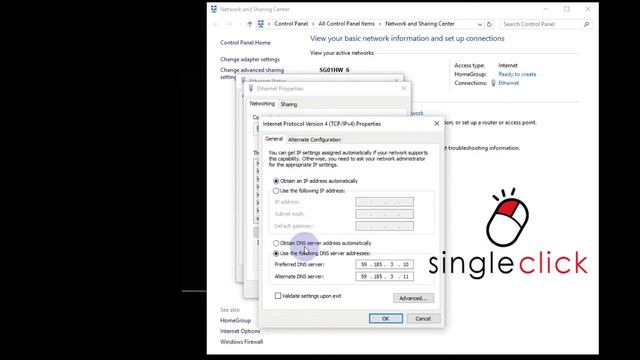Open Change adapter settings link

click(x=250, y=59)
